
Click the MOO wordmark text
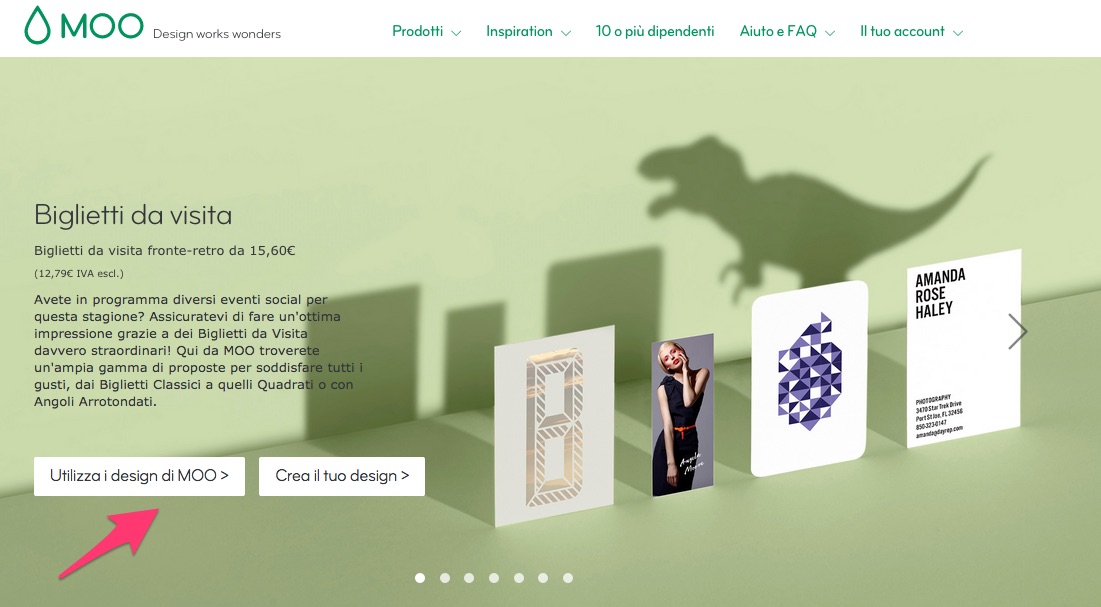click(x=102, y=26)
